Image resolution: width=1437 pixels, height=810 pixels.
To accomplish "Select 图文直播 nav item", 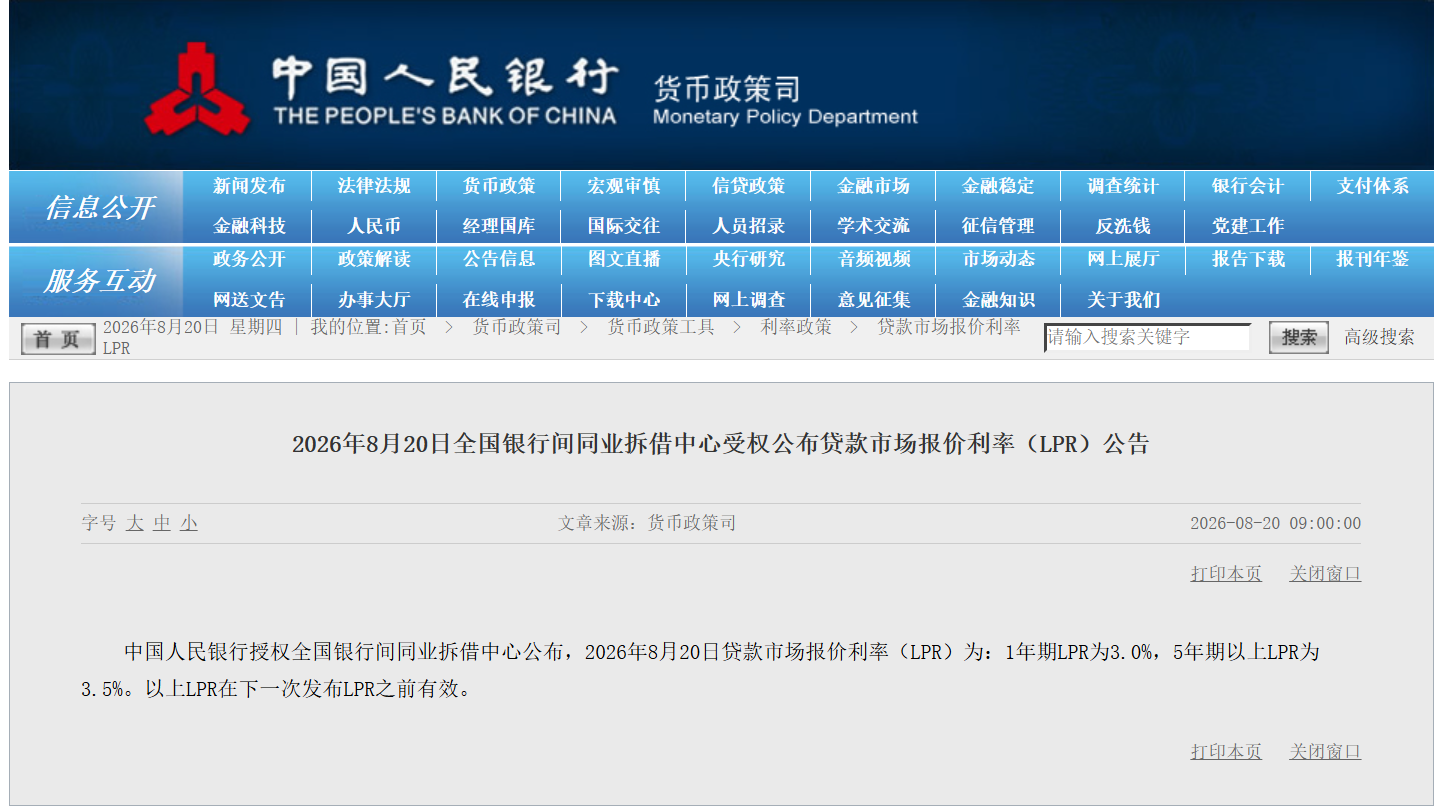I will [624, 259].
